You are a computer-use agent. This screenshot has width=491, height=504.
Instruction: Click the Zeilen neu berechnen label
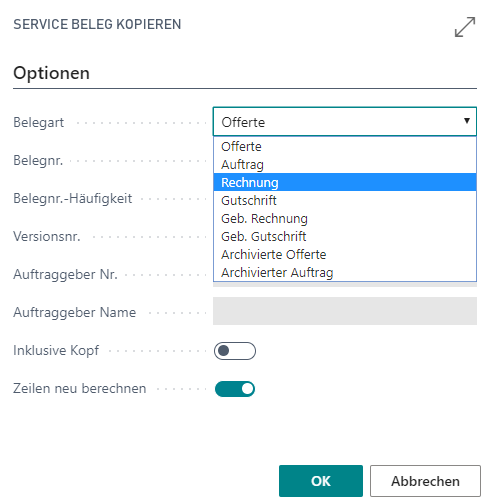pyautogui.click(x=80, y=388)
